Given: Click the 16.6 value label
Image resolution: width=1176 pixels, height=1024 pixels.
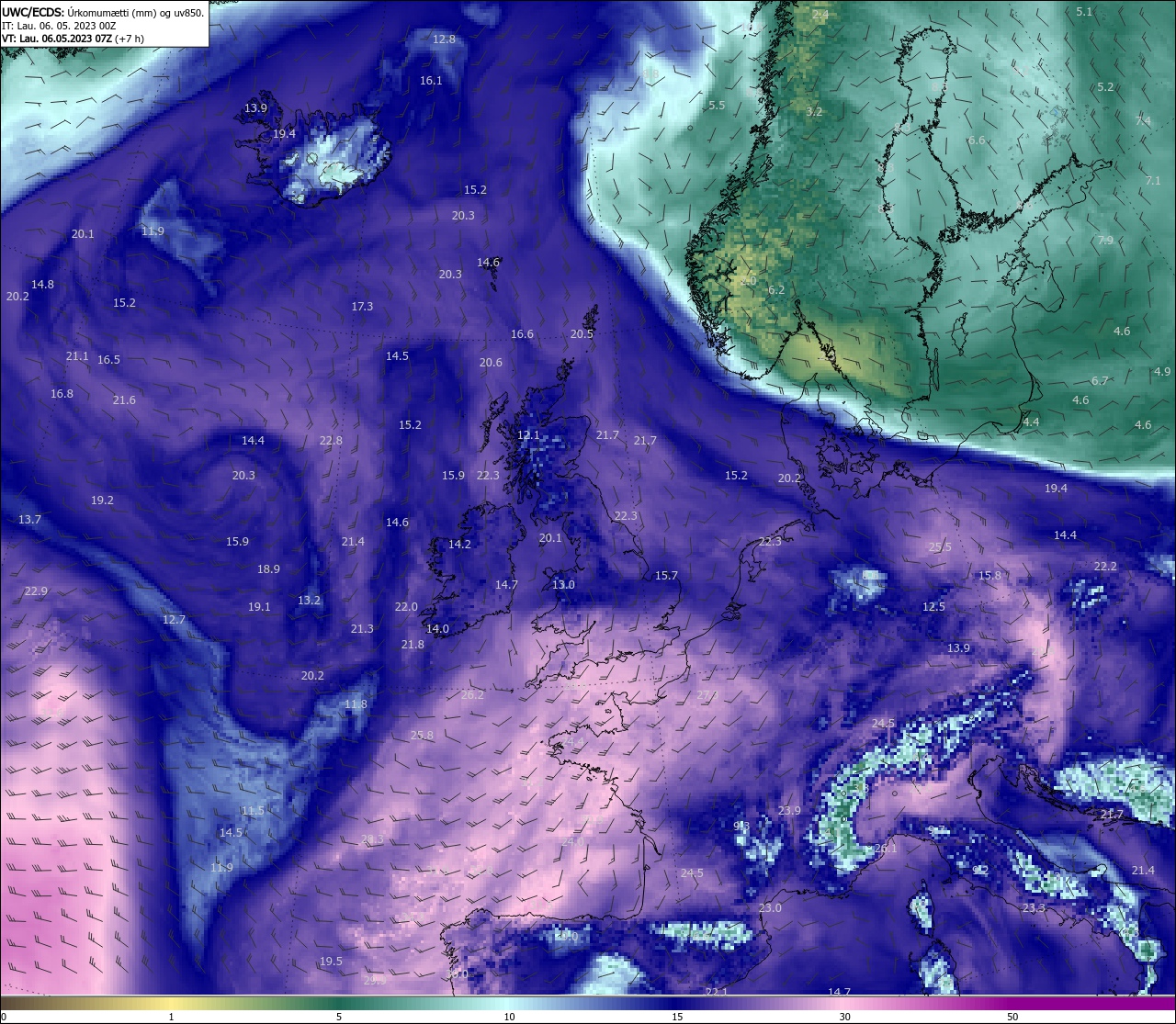Looking at the screenshot, I should pos(522,333).
